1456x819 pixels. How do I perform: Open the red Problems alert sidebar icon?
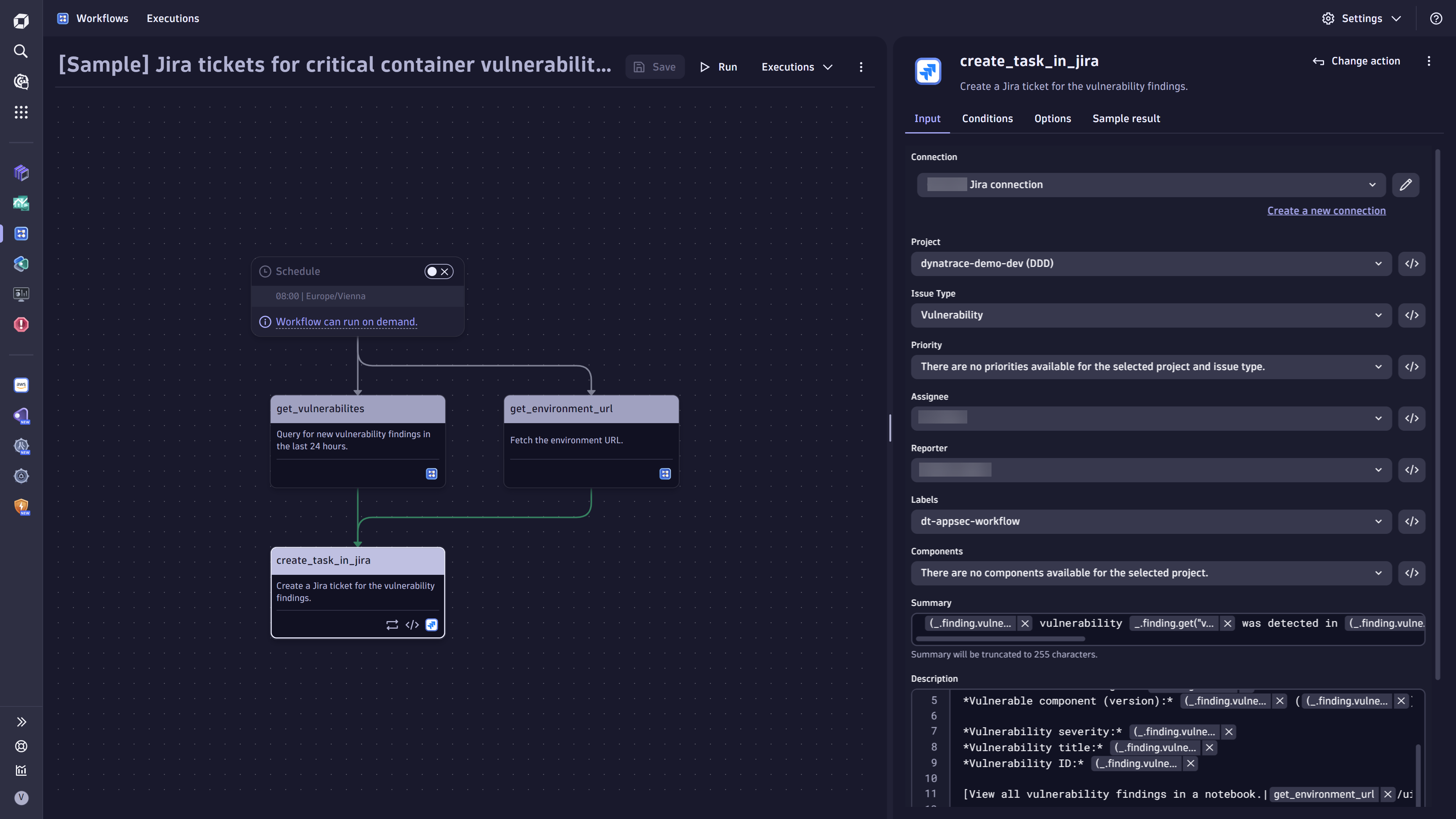click(x=21, y=325)
